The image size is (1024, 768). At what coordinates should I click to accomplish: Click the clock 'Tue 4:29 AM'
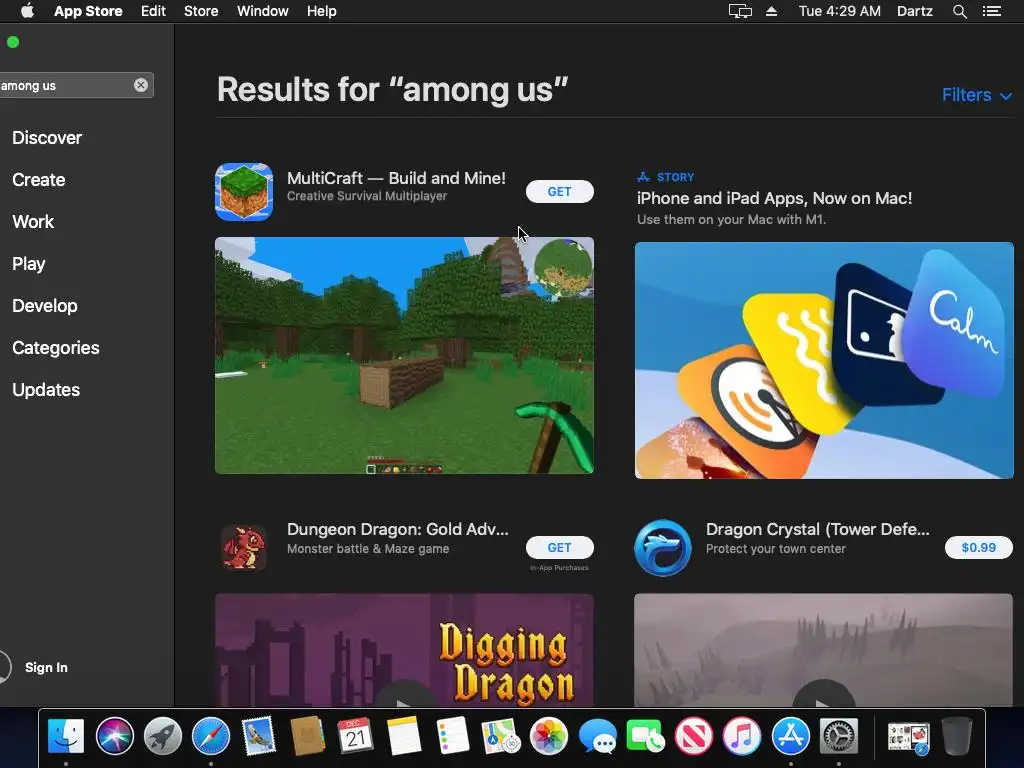coord(840,11)
